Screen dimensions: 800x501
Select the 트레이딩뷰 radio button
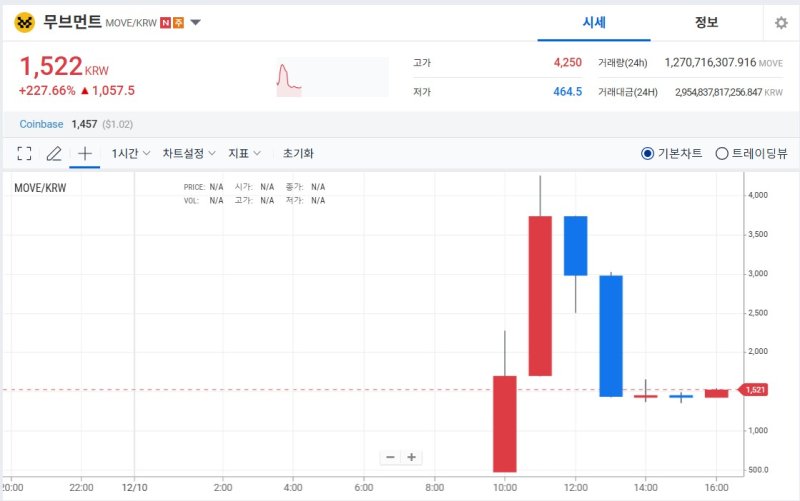[722, 154]
